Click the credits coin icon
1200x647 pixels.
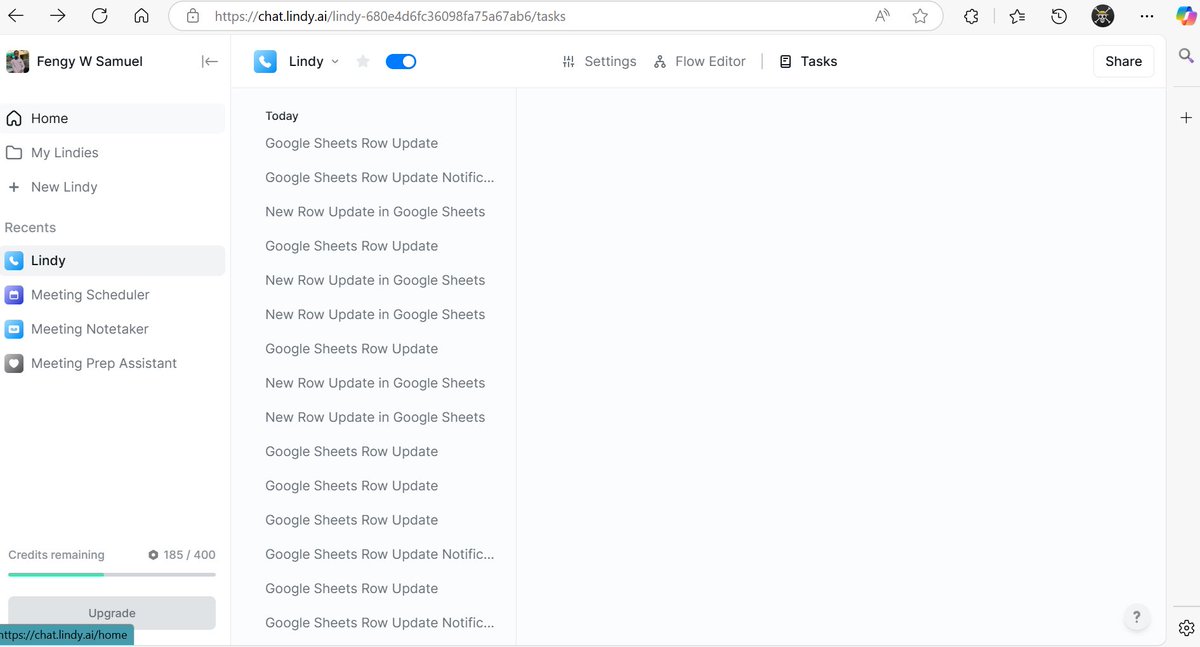[153, 554]
